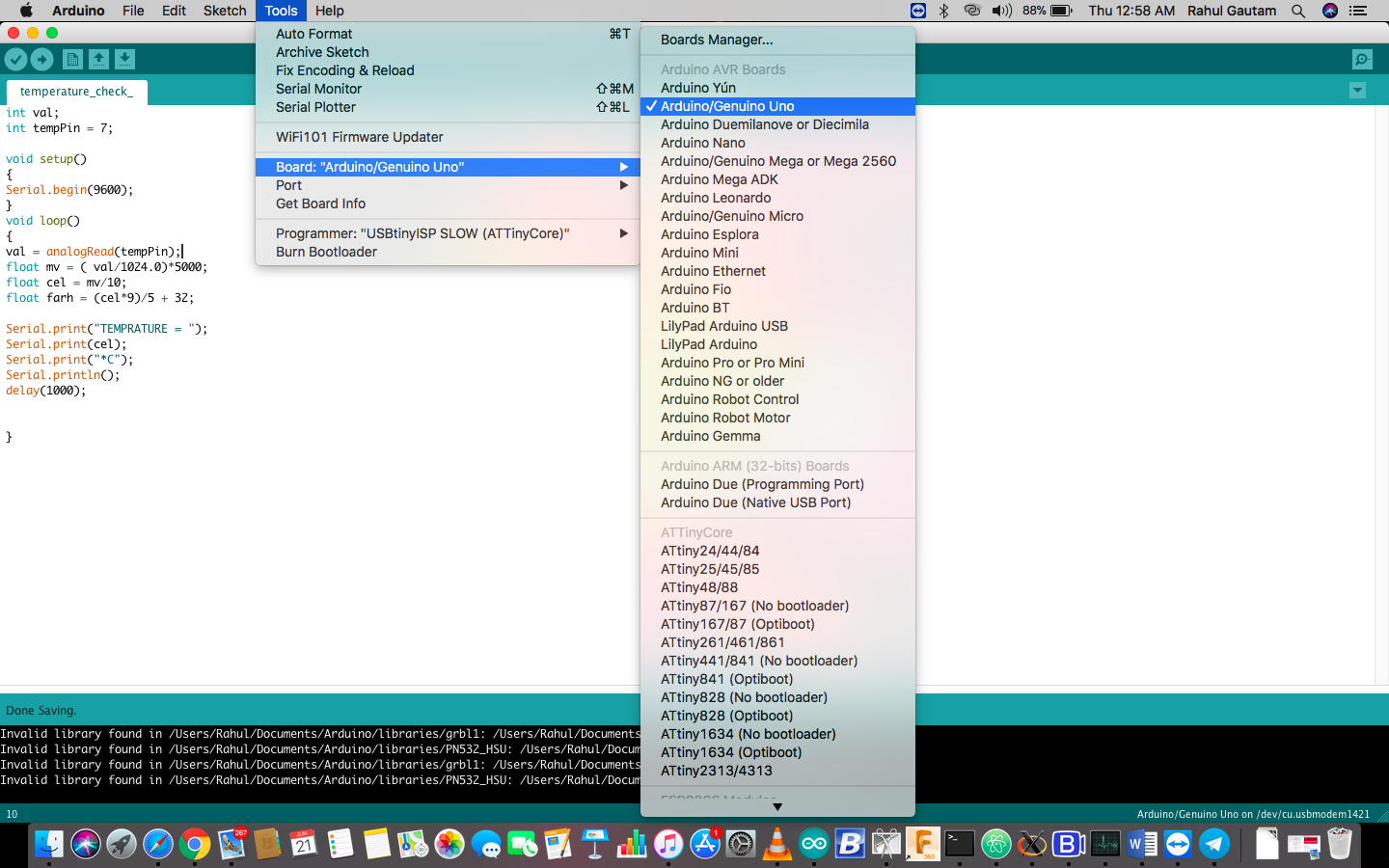Select Arduino Yún board
This screenshot has height=868, width=1389.
click(777, 88)
